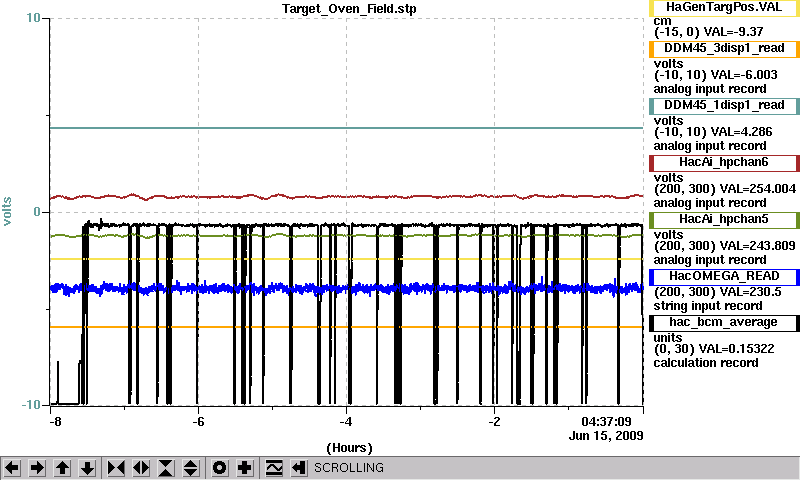The height and width of the screenshot is (480, 800).
Task: Click the right arrow pan button
Action: click(37, 468)
